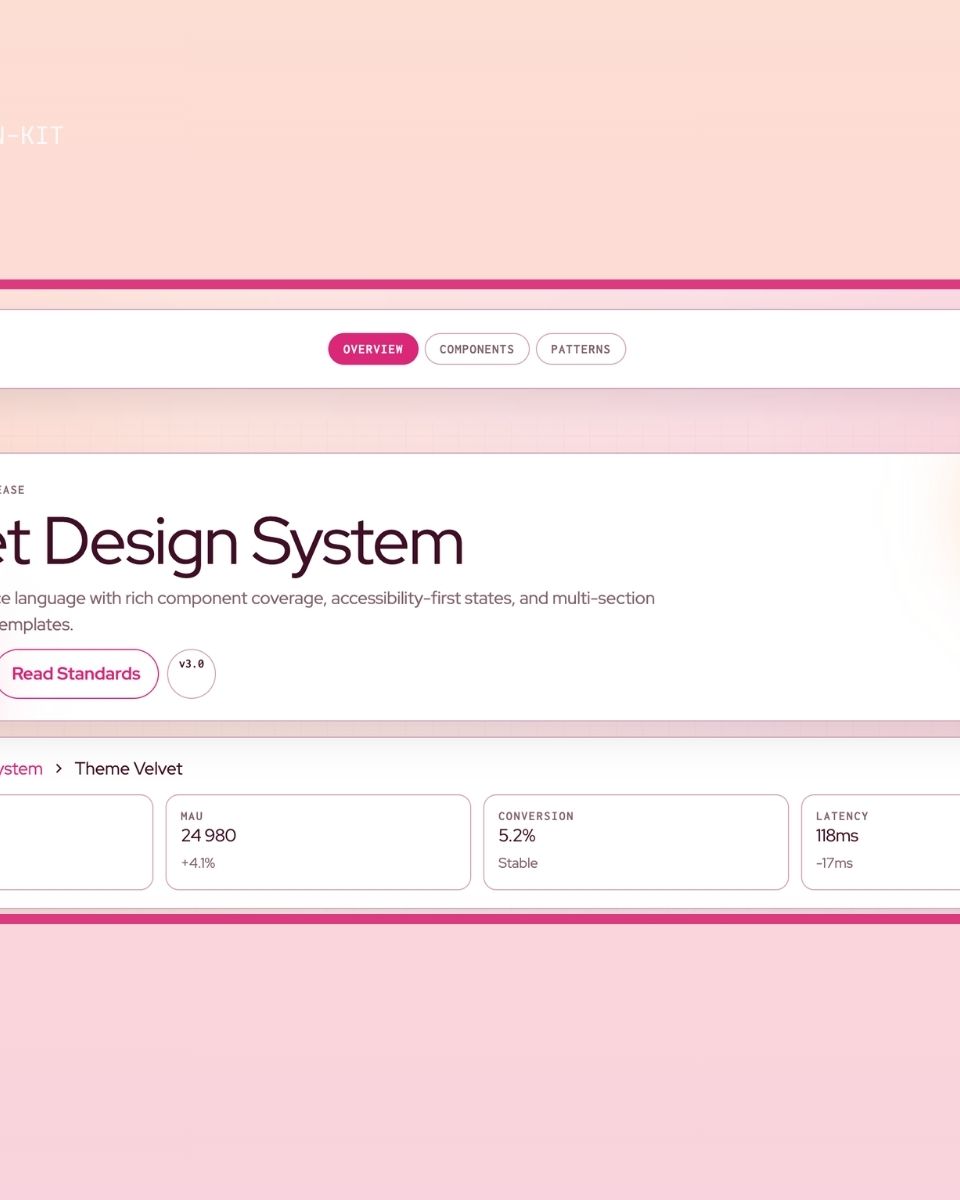Screen dimensions: 960x1200
Task: Open the MAU metric card
Action: pyautogui.click(x=318, y=842)
